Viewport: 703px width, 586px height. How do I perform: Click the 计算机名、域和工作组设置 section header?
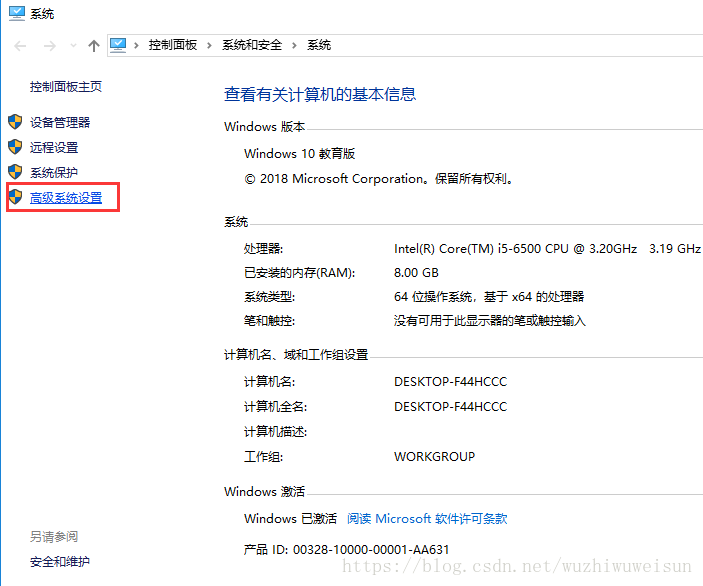coord(296,355)
